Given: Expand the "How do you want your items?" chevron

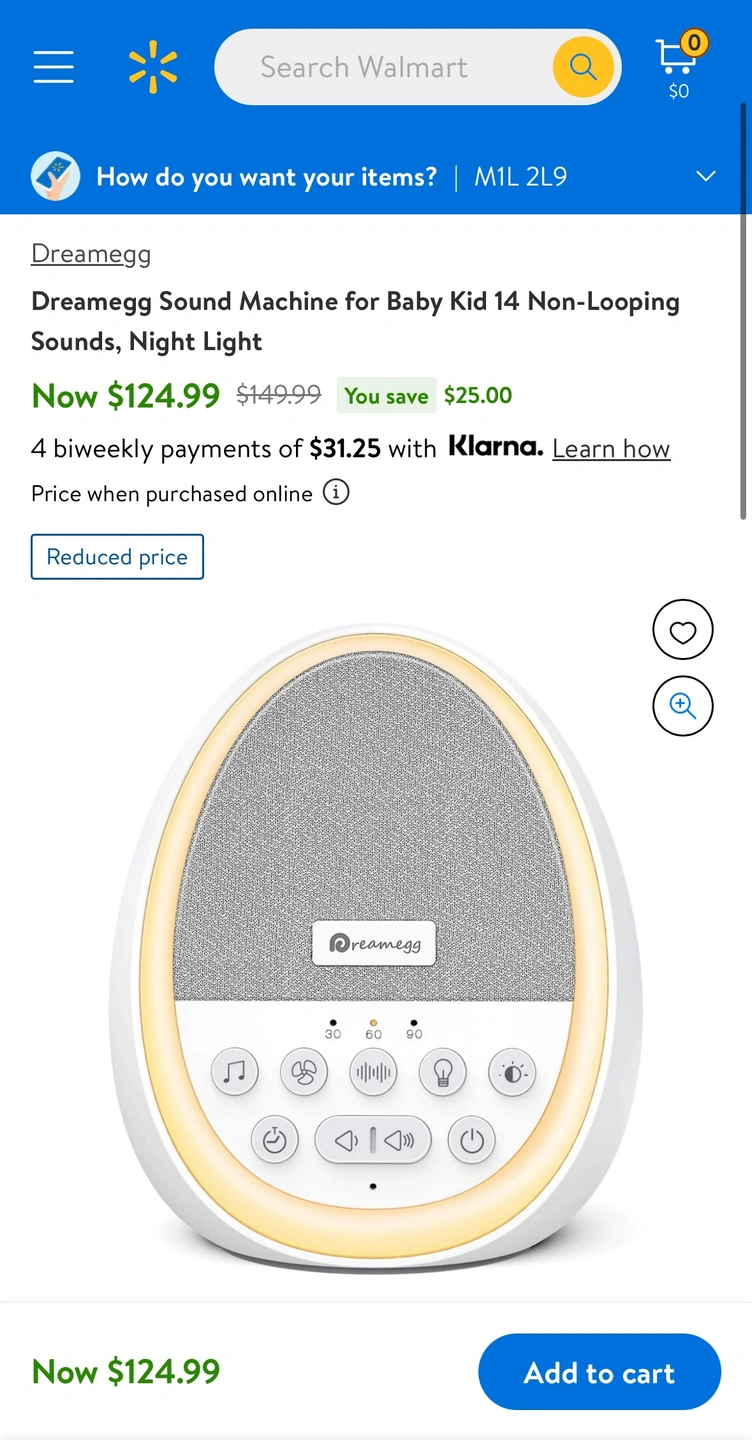Looking at the screenshot, I should pyautogui.click(x=706, y=177).
